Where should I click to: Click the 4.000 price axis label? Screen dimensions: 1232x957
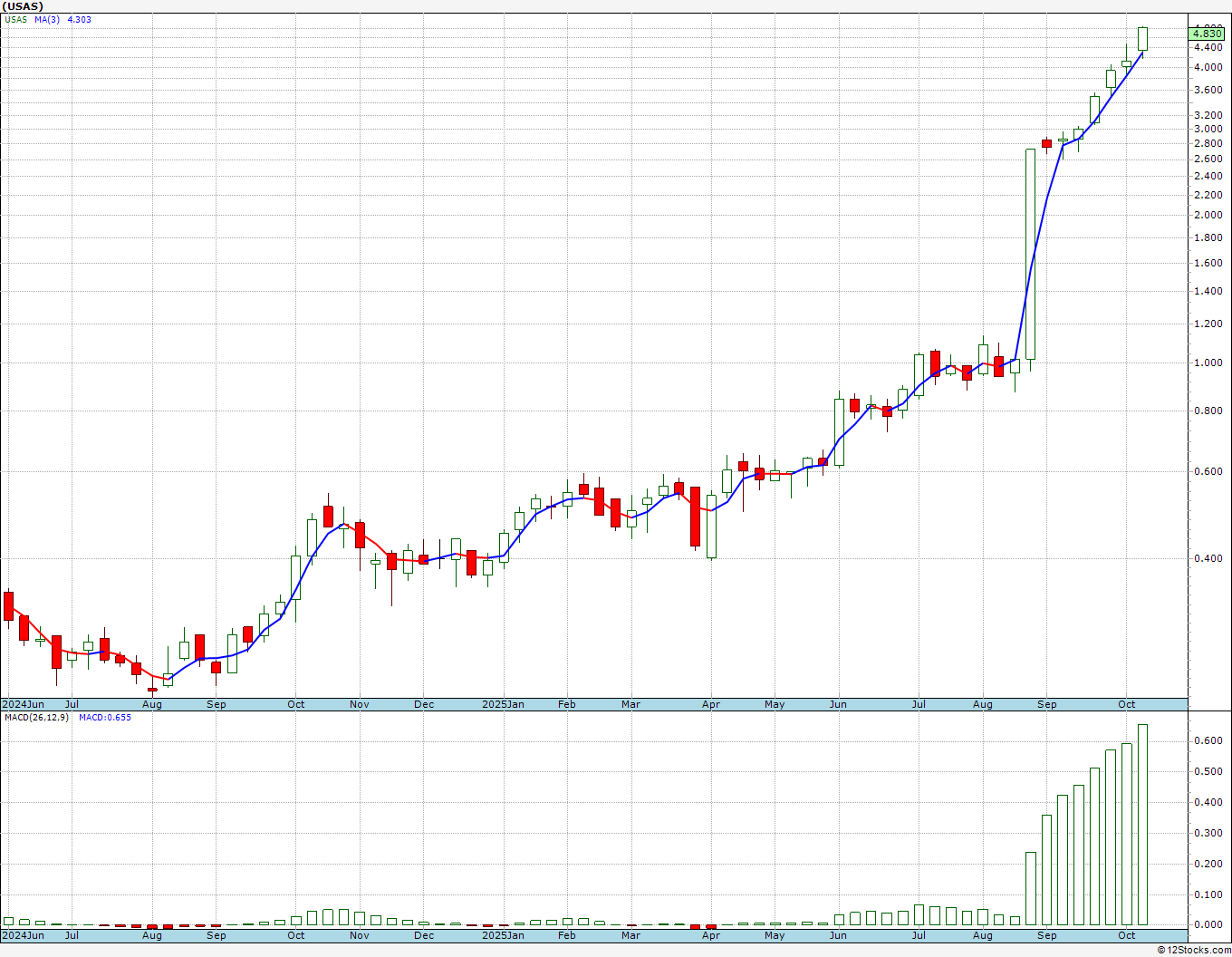(x=1208, y=67)
